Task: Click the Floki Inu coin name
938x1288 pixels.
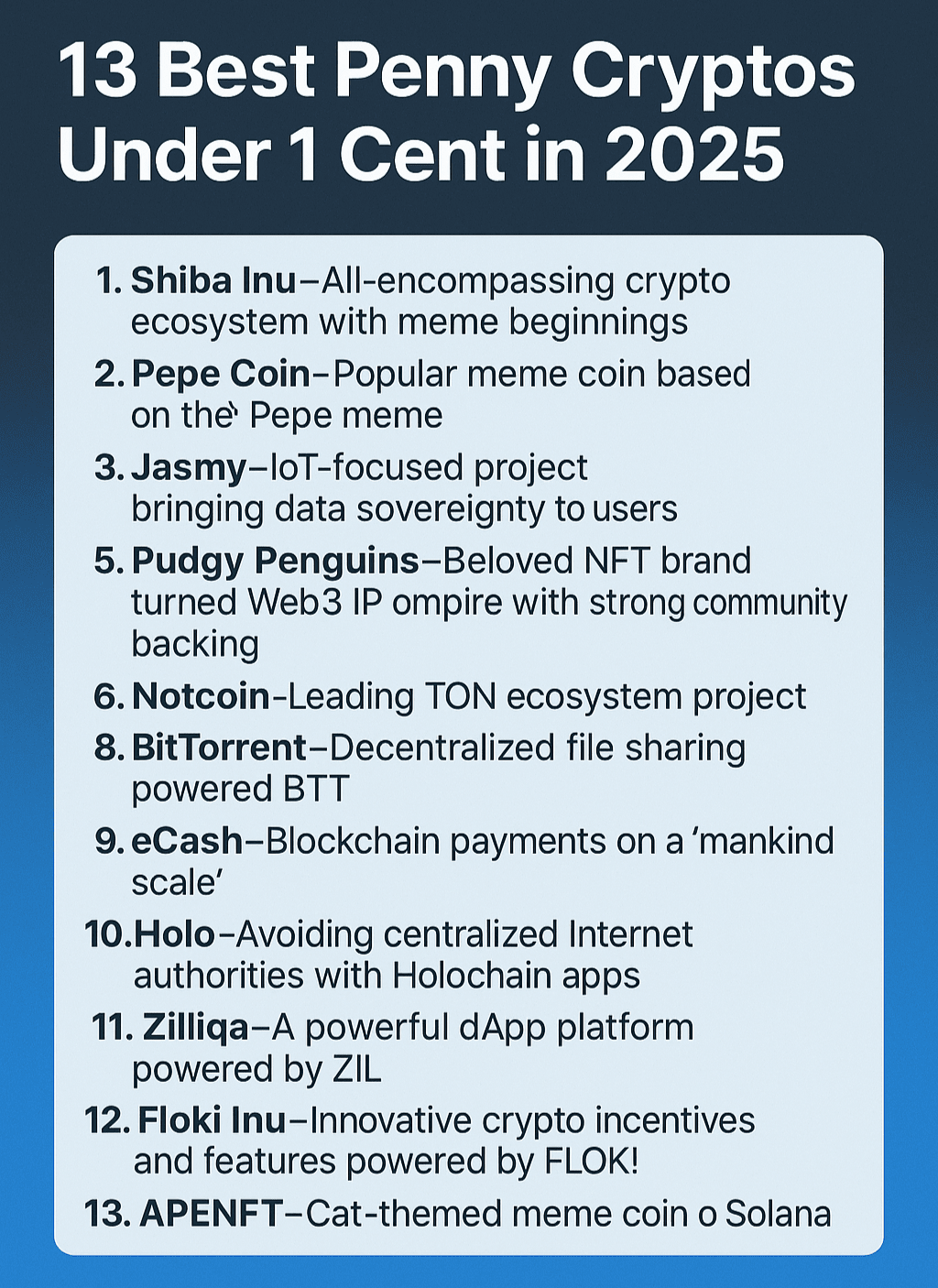Action: pos(213,1120)
